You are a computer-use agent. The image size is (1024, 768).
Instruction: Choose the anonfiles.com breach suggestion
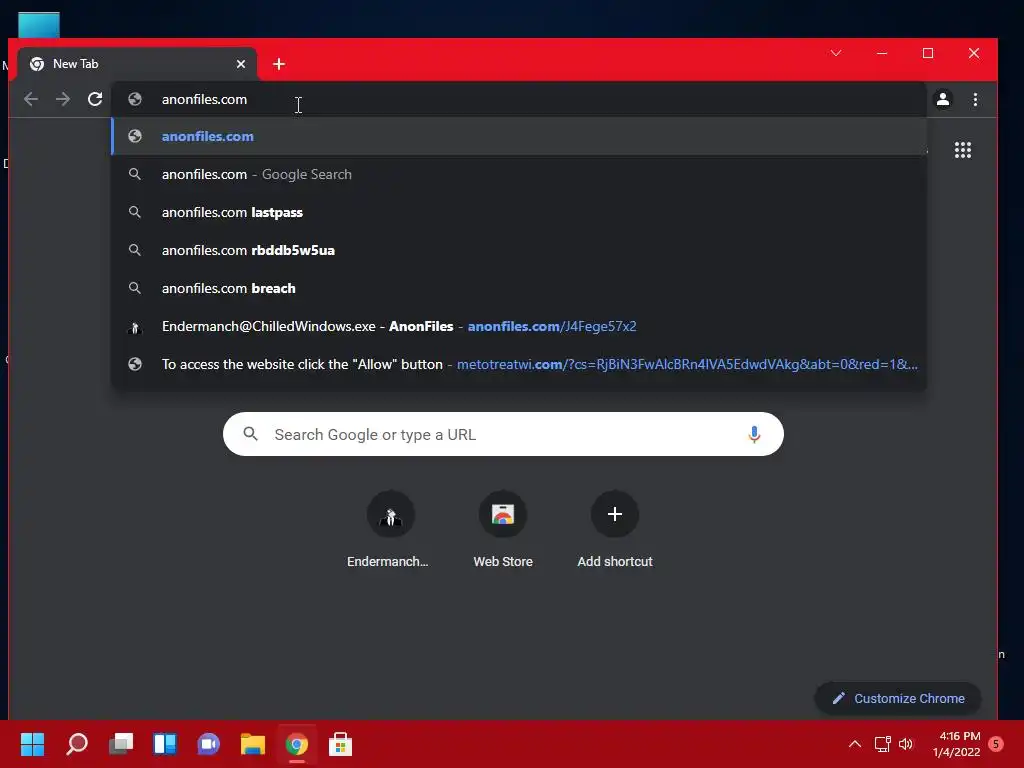(519, 288)
